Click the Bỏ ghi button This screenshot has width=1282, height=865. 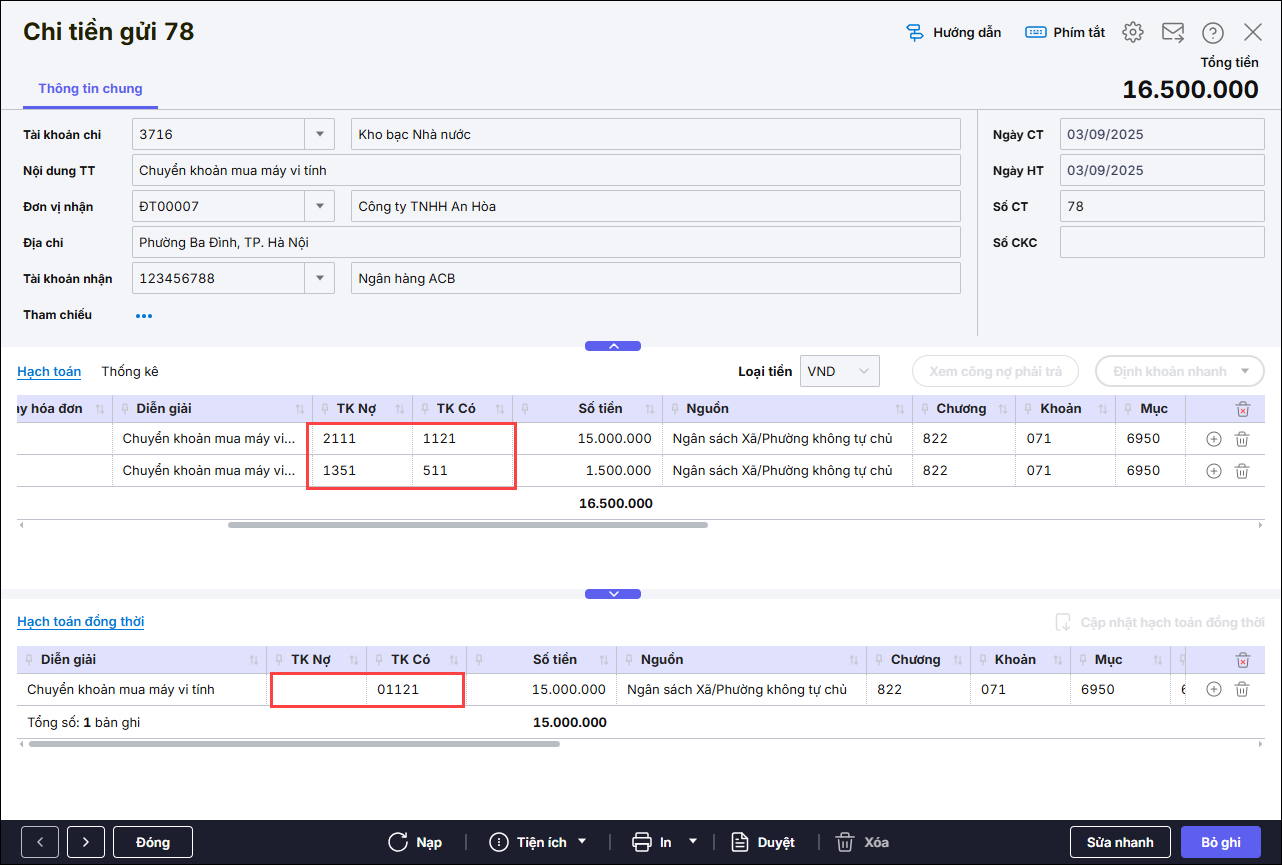coord(1221,842)
